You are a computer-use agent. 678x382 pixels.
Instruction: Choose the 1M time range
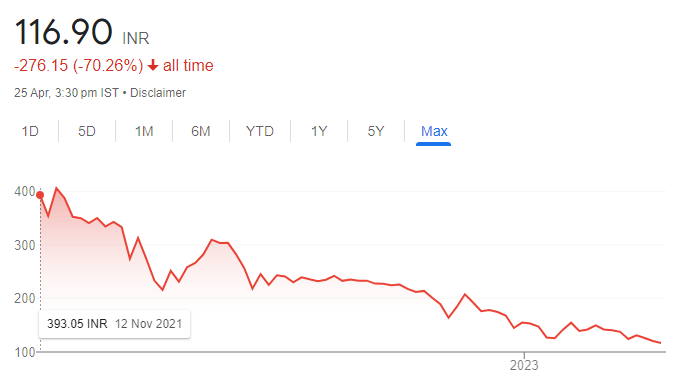(x=144, y=131)
